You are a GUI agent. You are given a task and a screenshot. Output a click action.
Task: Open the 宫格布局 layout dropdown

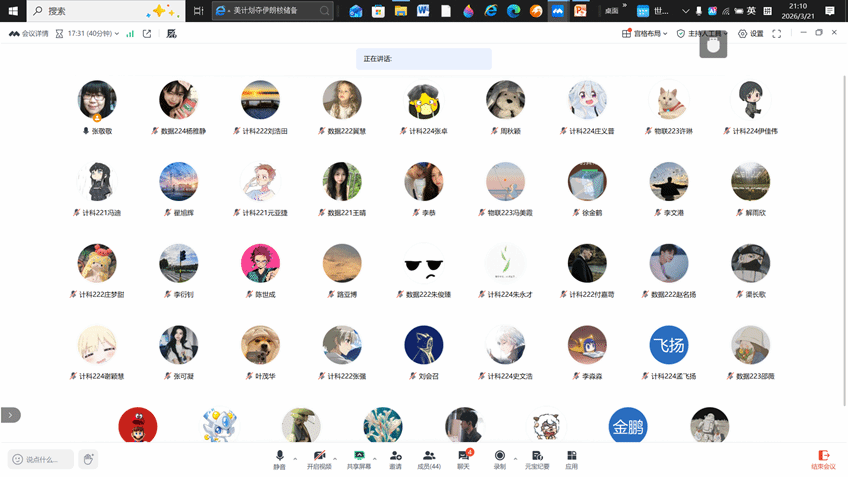pos(645,33)
